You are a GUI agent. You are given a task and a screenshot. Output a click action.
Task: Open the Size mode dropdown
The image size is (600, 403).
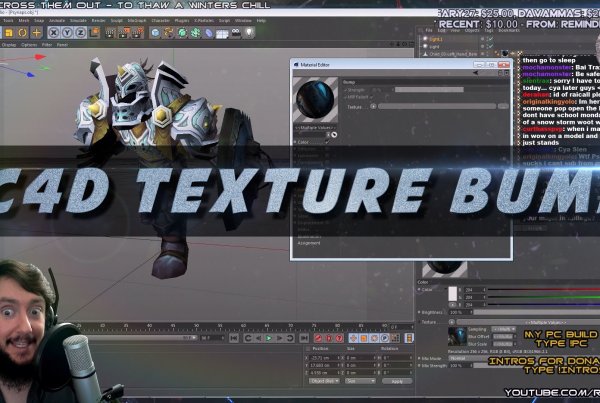pos(360,381)
